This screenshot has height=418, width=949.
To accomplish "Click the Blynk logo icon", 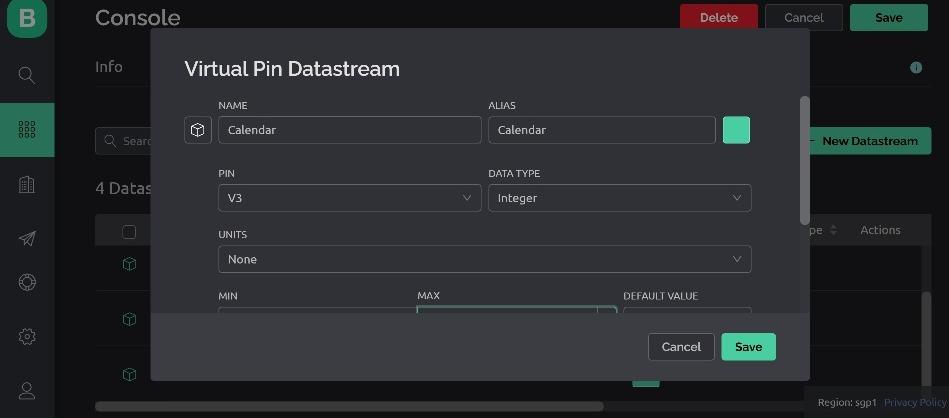I will [27, 19].
